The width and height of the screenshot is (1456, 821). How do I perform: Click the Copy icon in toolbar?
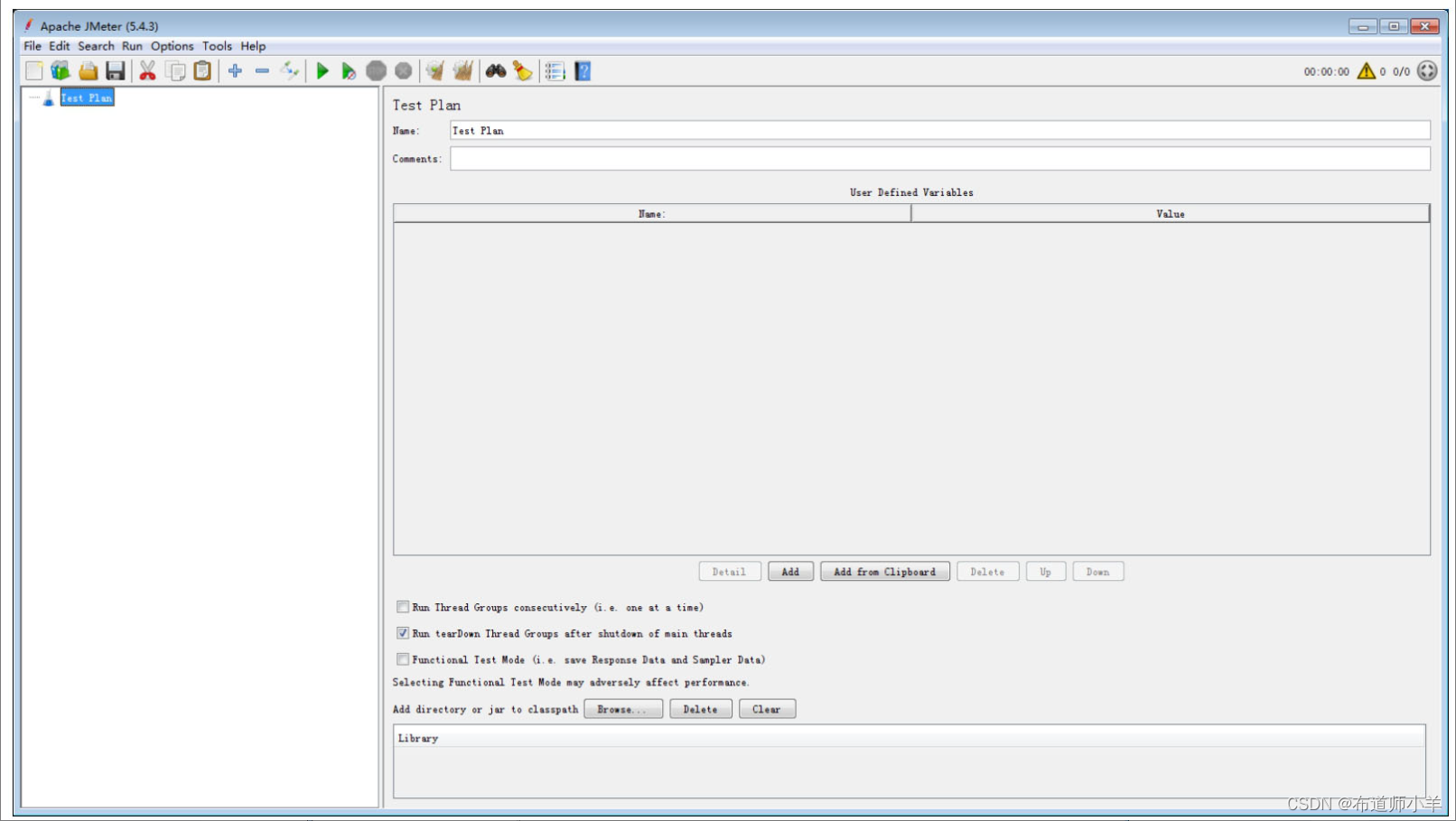click(176, 70)
